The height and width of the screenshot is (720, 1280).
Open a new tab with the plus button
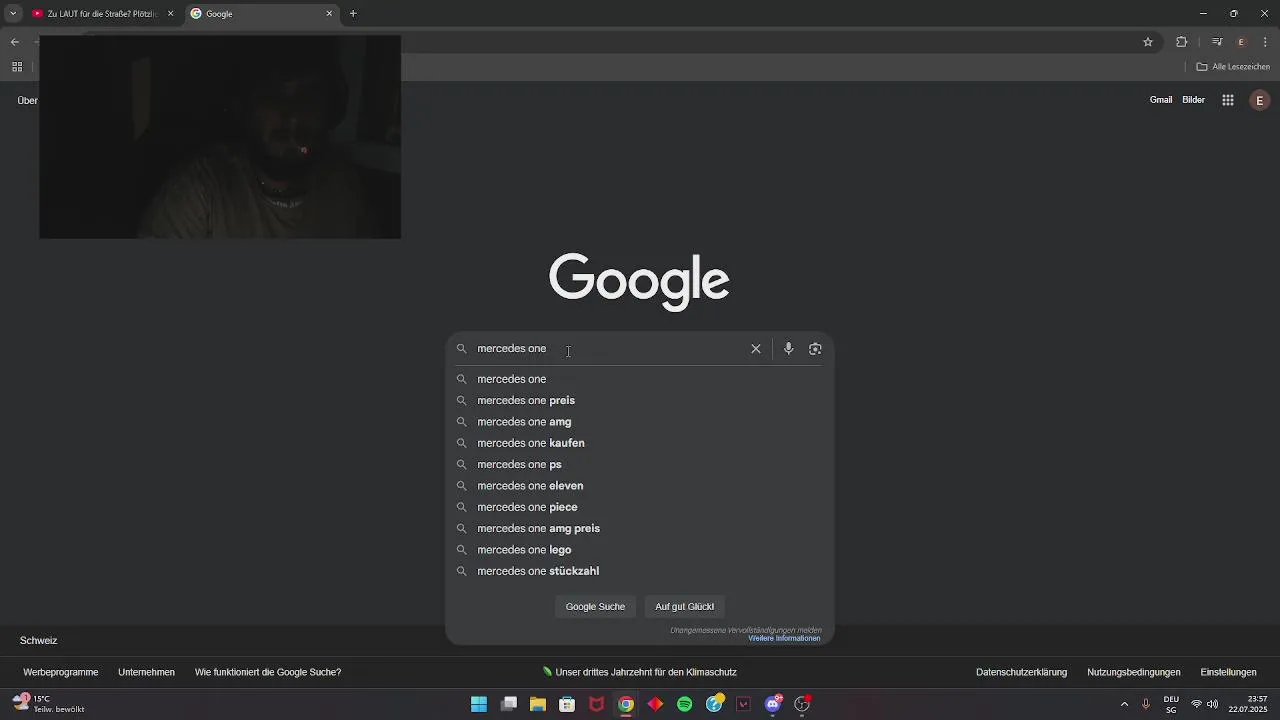click(x=353, y=14)
